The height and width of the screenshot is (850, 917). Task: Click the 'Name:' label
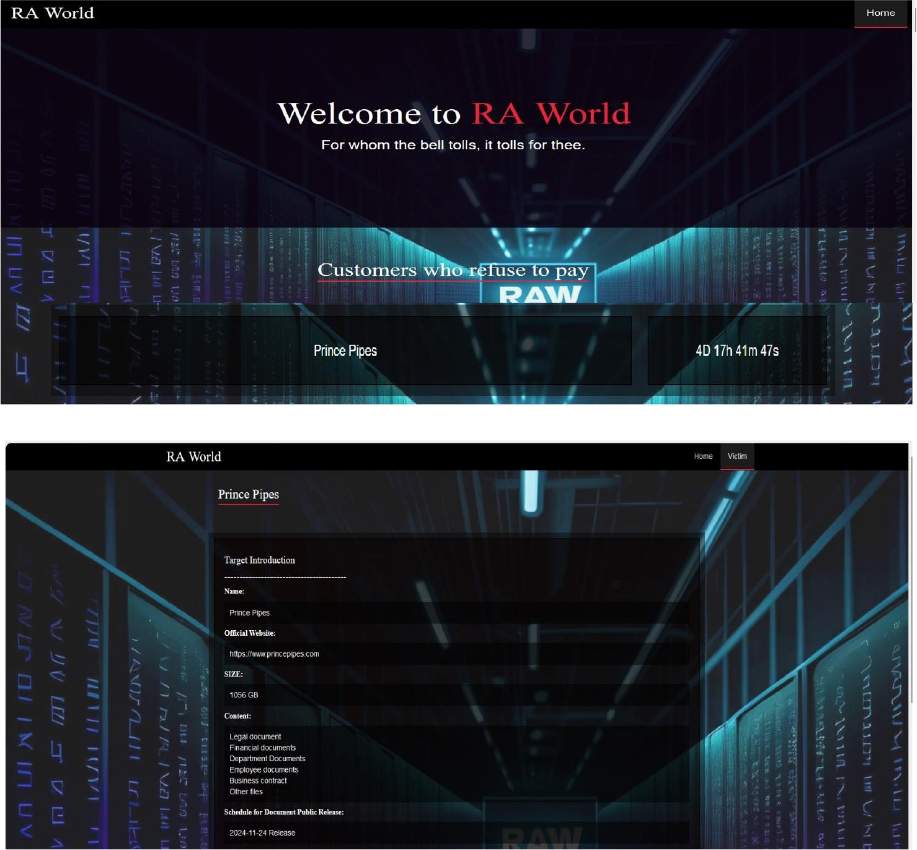coord(234,591)
